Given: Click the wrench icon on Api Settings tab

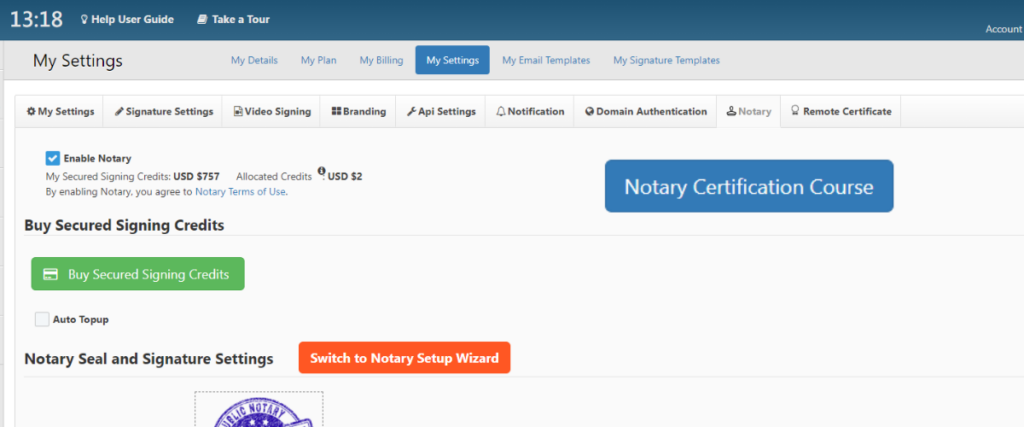Looking at the screenshot, I should pos(411,112).
